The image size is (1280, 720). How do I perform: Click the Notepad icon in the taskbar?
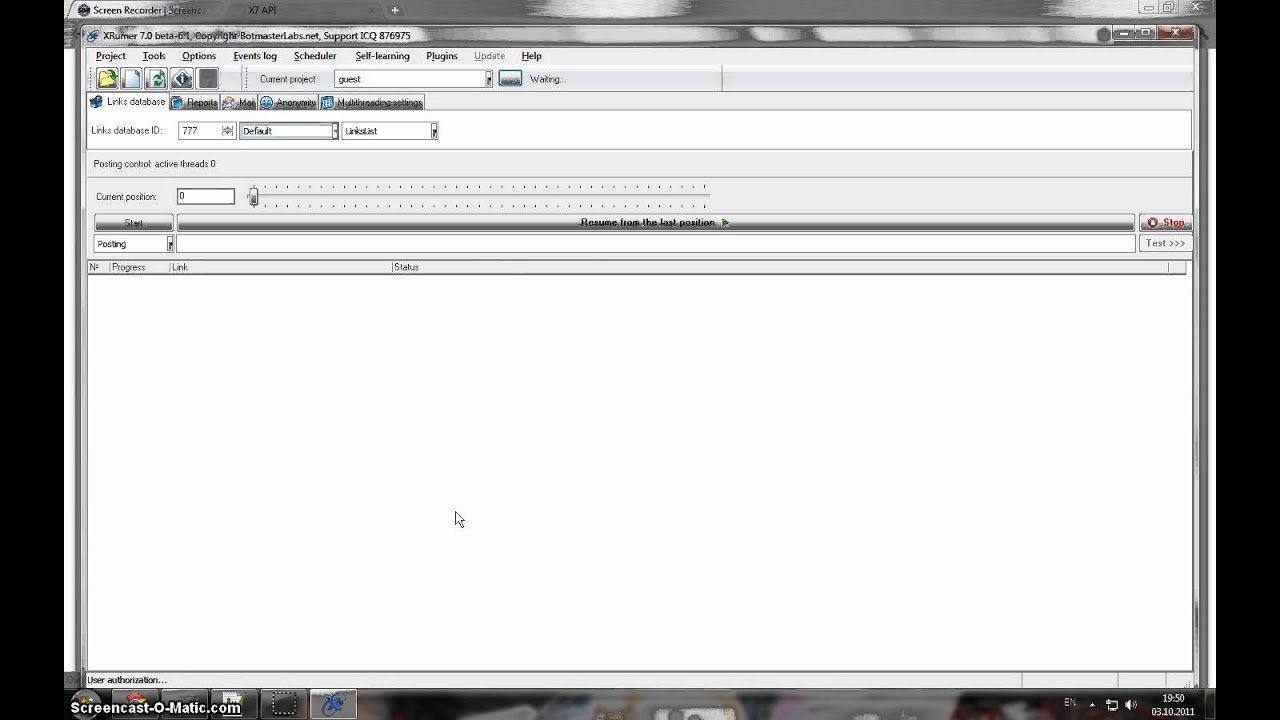click(x=232, y=704)
